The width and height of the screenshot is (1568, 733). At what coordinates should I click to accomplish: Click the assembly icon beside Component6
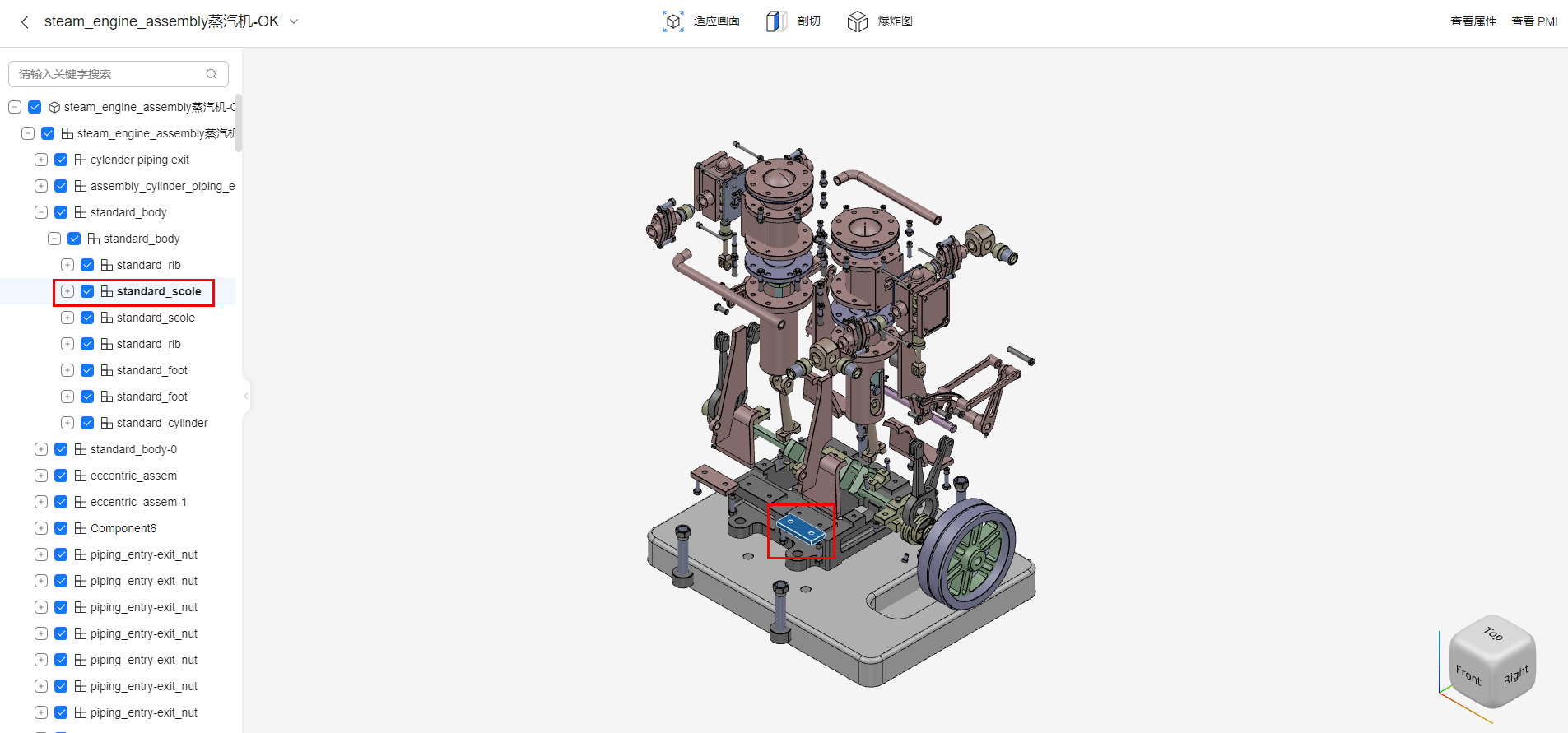(x=81, y=528)
